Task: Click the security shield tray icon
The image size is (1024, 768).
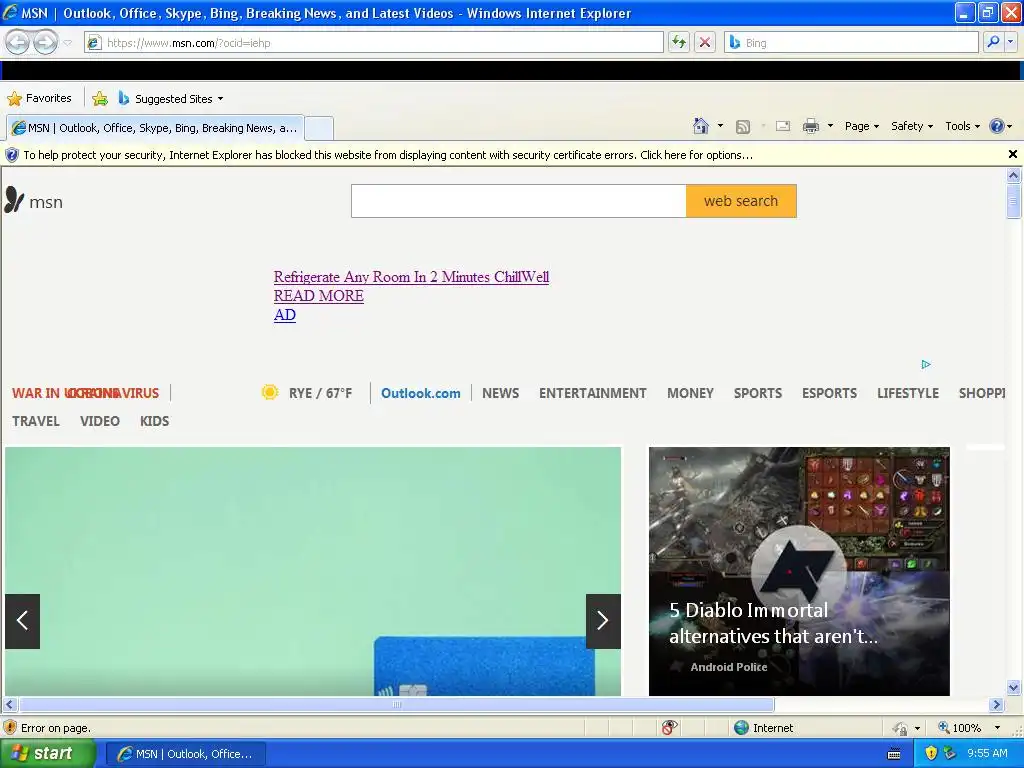Action: [931, 754]
